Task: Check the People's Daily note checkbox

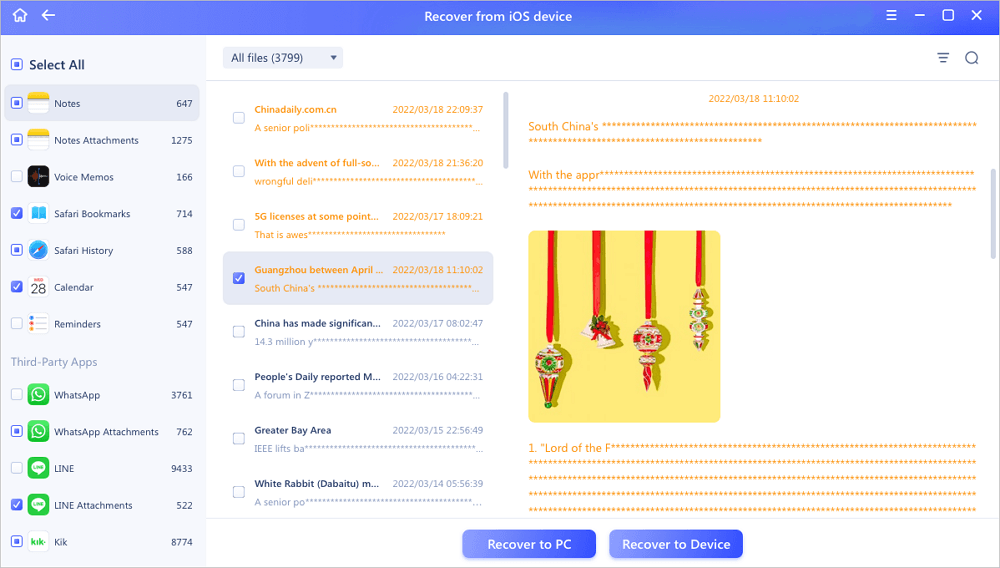Action: pyautogui.click(x=239, y=385)
